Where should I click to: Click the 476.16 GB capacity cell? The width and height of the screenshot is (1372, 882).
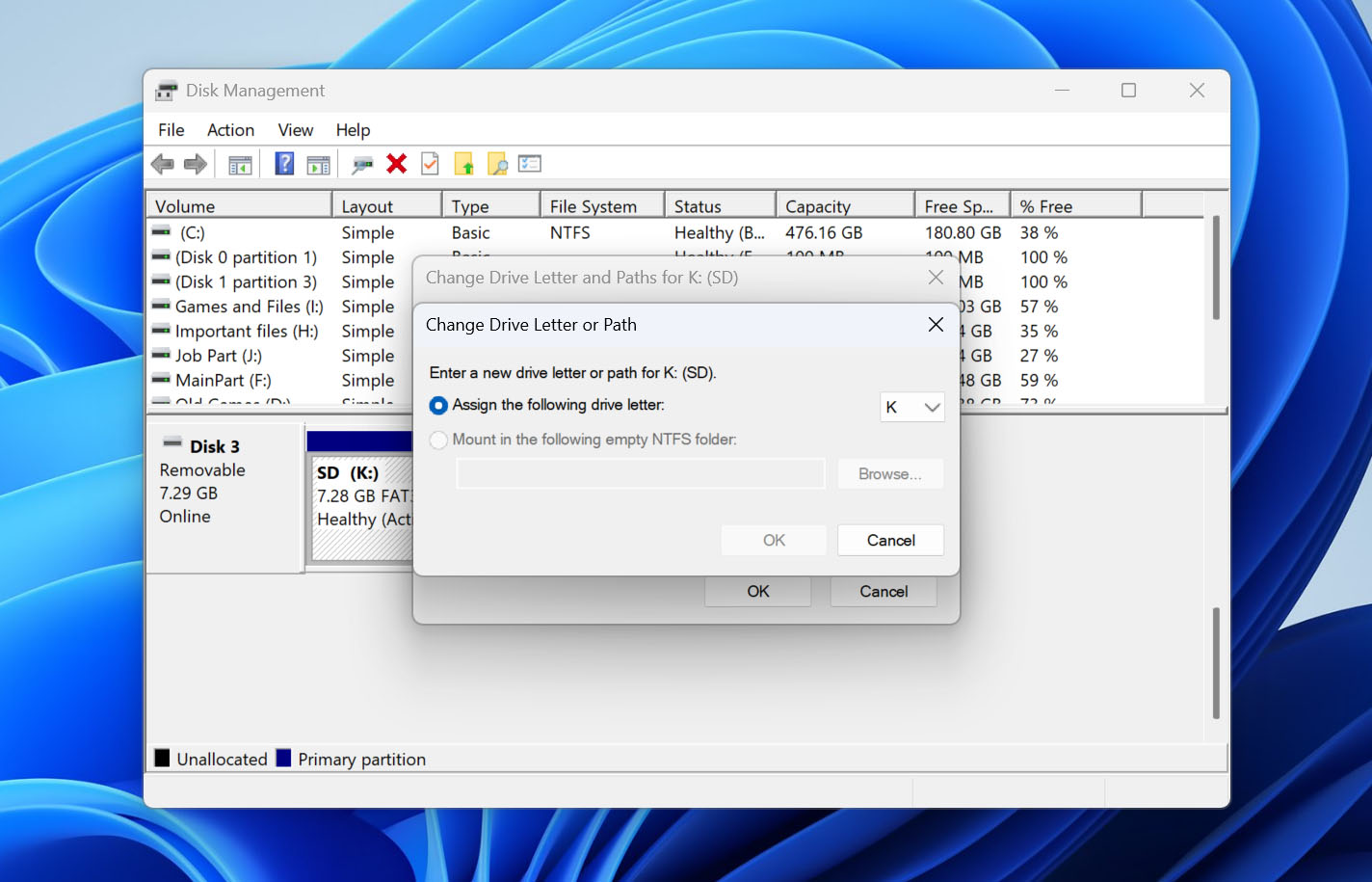coord(824,232)
